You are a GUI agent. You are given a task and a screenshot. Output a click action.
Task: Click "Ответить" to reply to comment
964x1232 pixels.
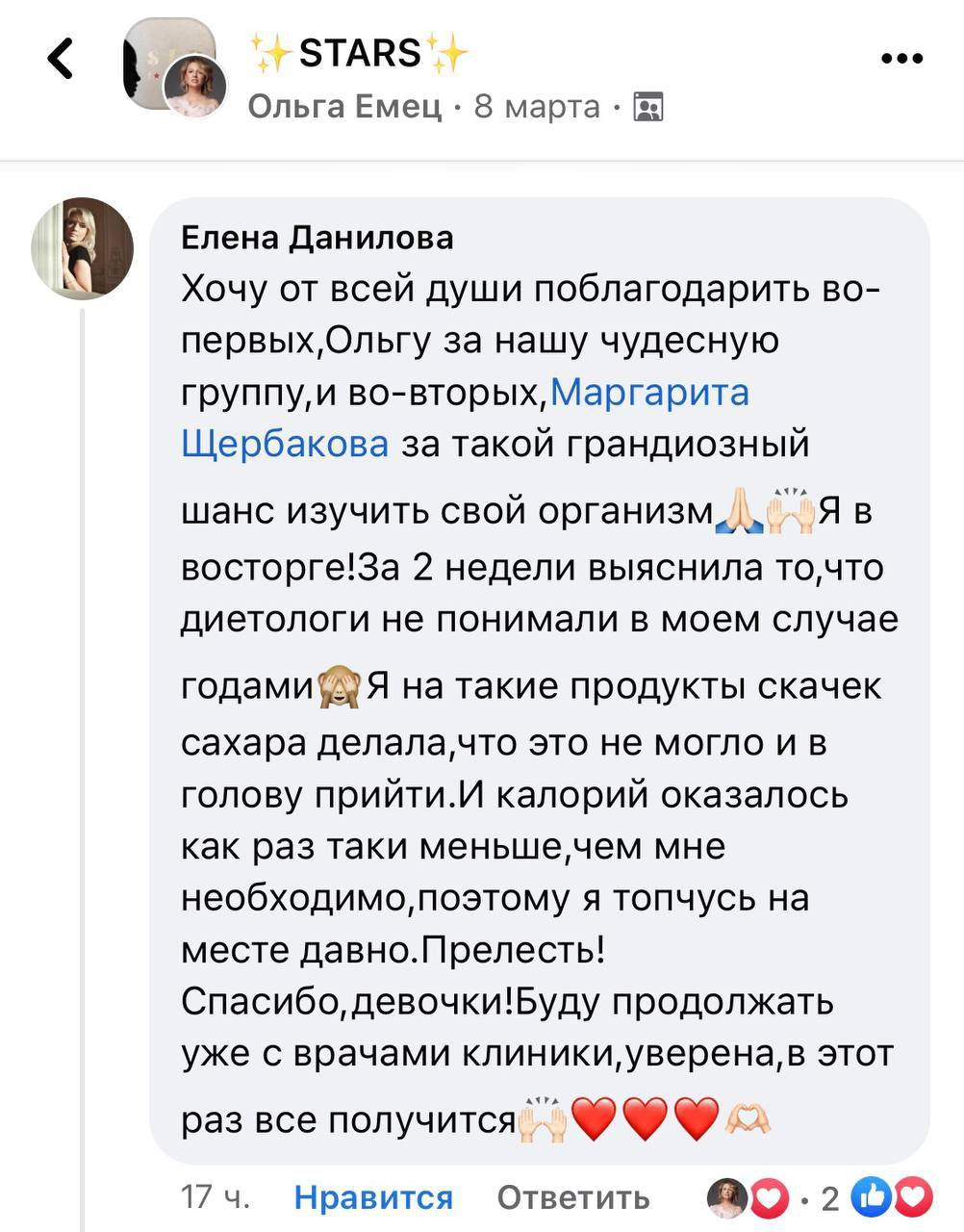pos(573,1197)
